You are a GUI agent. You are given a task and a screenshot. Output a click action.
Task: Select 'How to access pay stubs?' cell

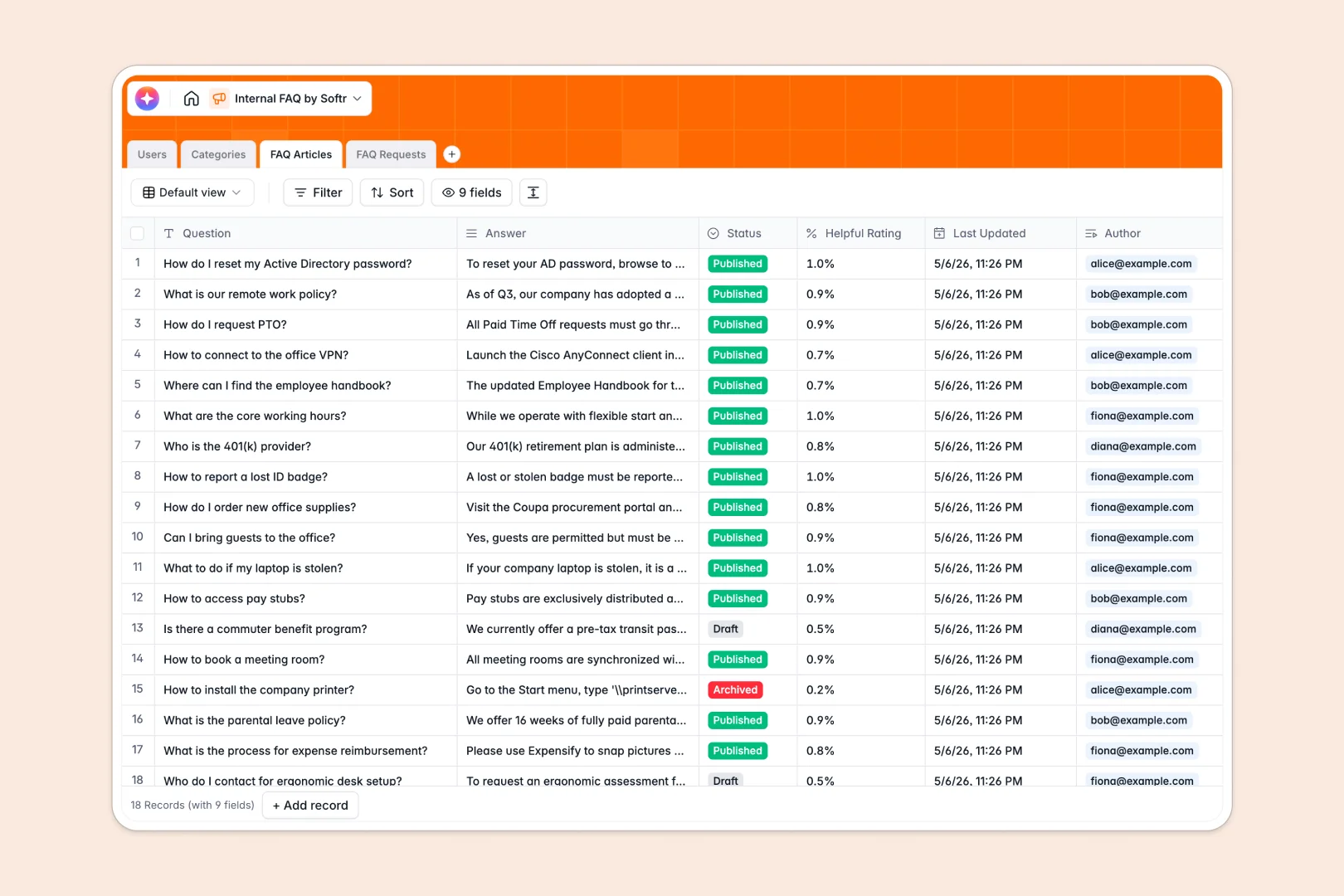pyautogui.click(x=305, y=599)
